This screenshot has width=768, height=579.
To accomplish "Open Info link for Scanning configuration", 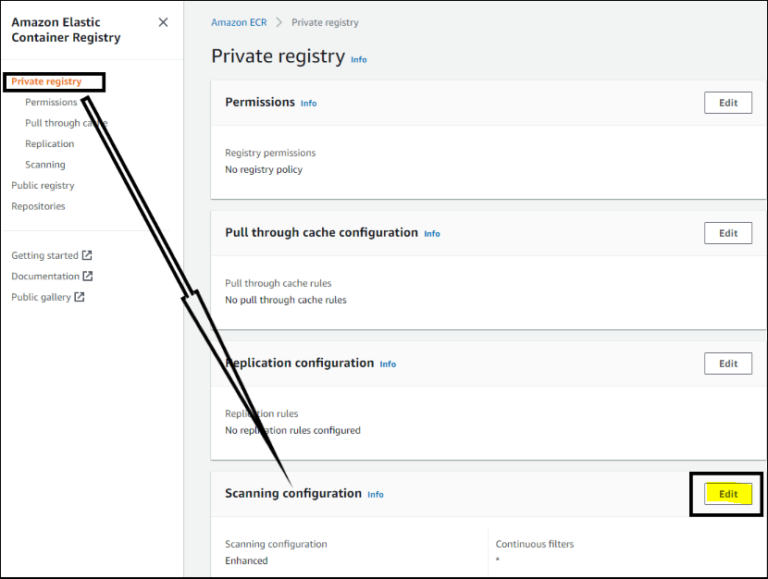I will [376, 495].
